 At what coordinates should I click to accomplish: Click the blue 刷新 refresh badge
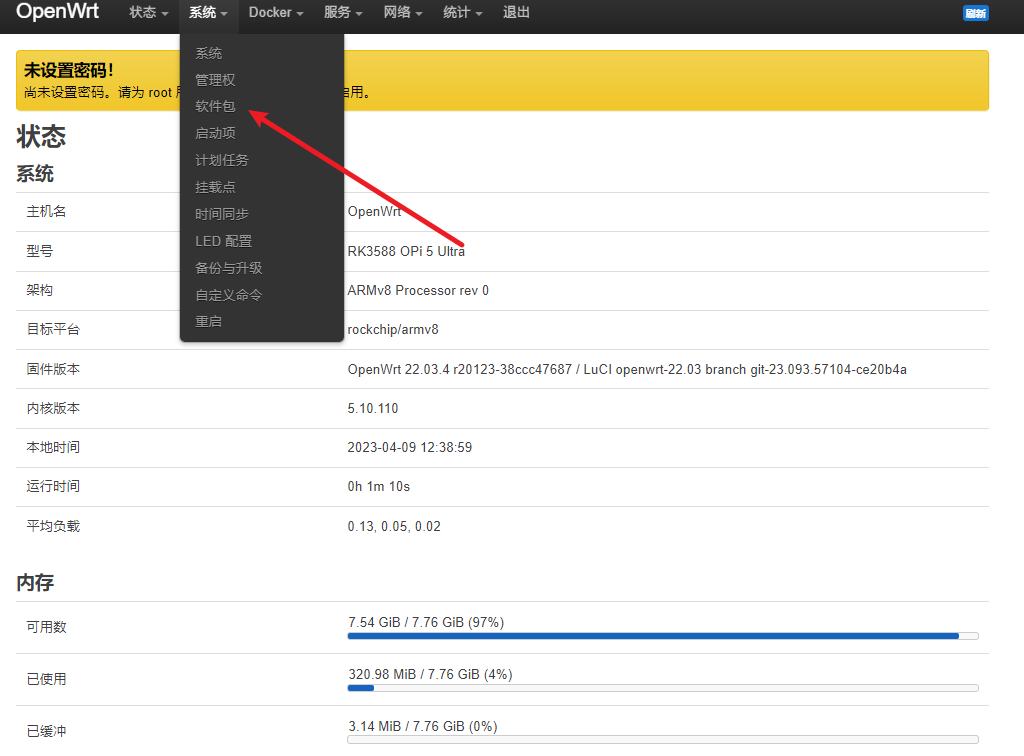976,13
